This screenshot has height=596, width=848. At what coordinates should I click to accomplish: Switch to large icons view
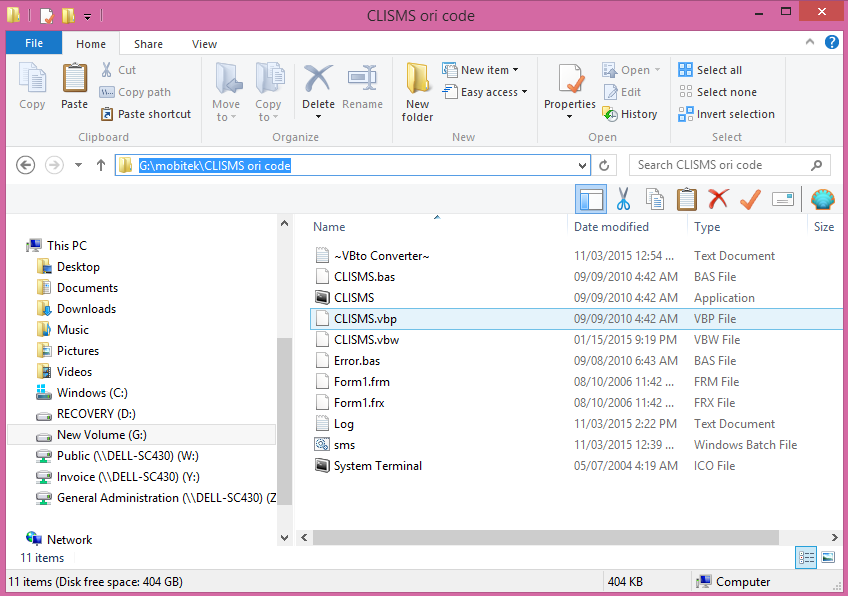[827, 557]
